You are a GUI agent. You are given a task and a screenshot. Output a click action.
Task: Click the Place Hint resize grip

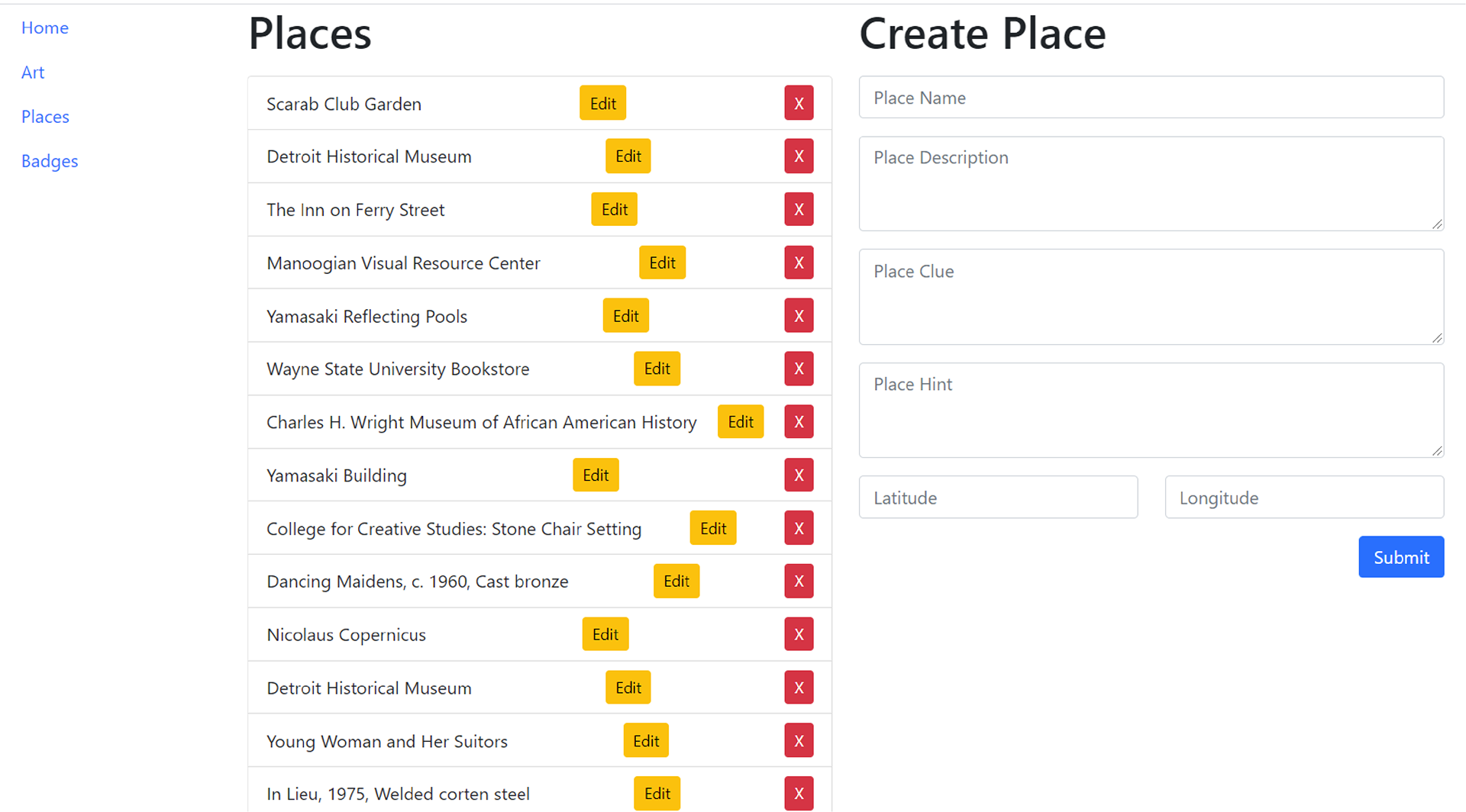pyautogui.click(x=1437, y=451)
